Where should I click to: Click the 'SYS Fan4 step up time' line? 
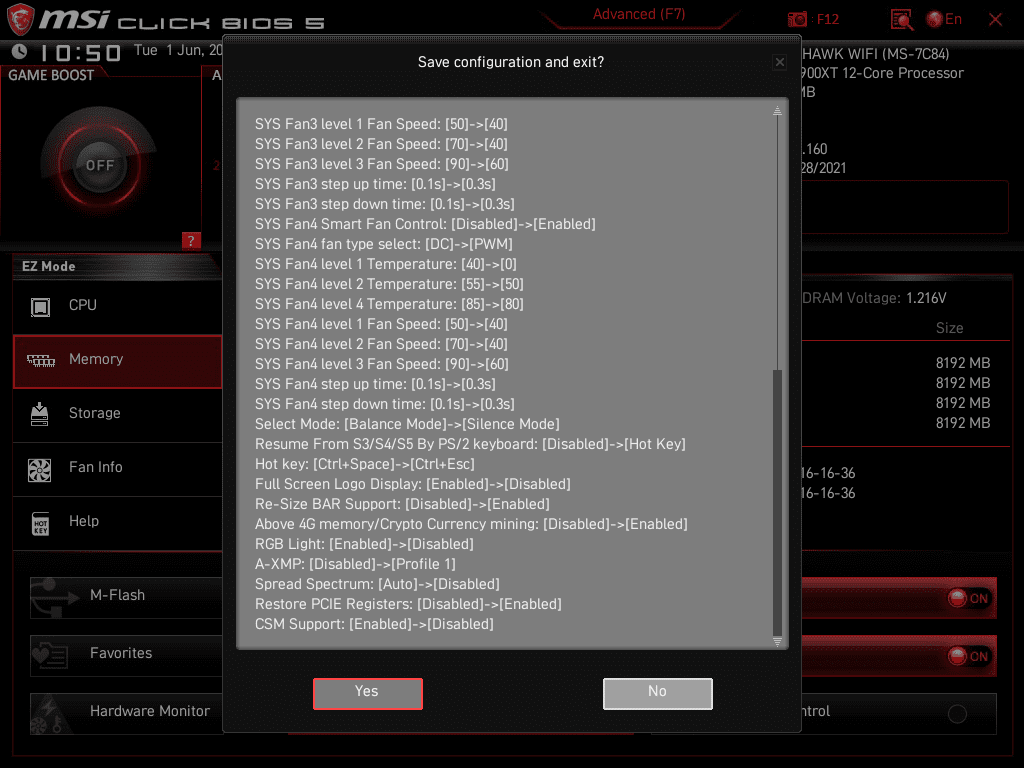(375, 384)
